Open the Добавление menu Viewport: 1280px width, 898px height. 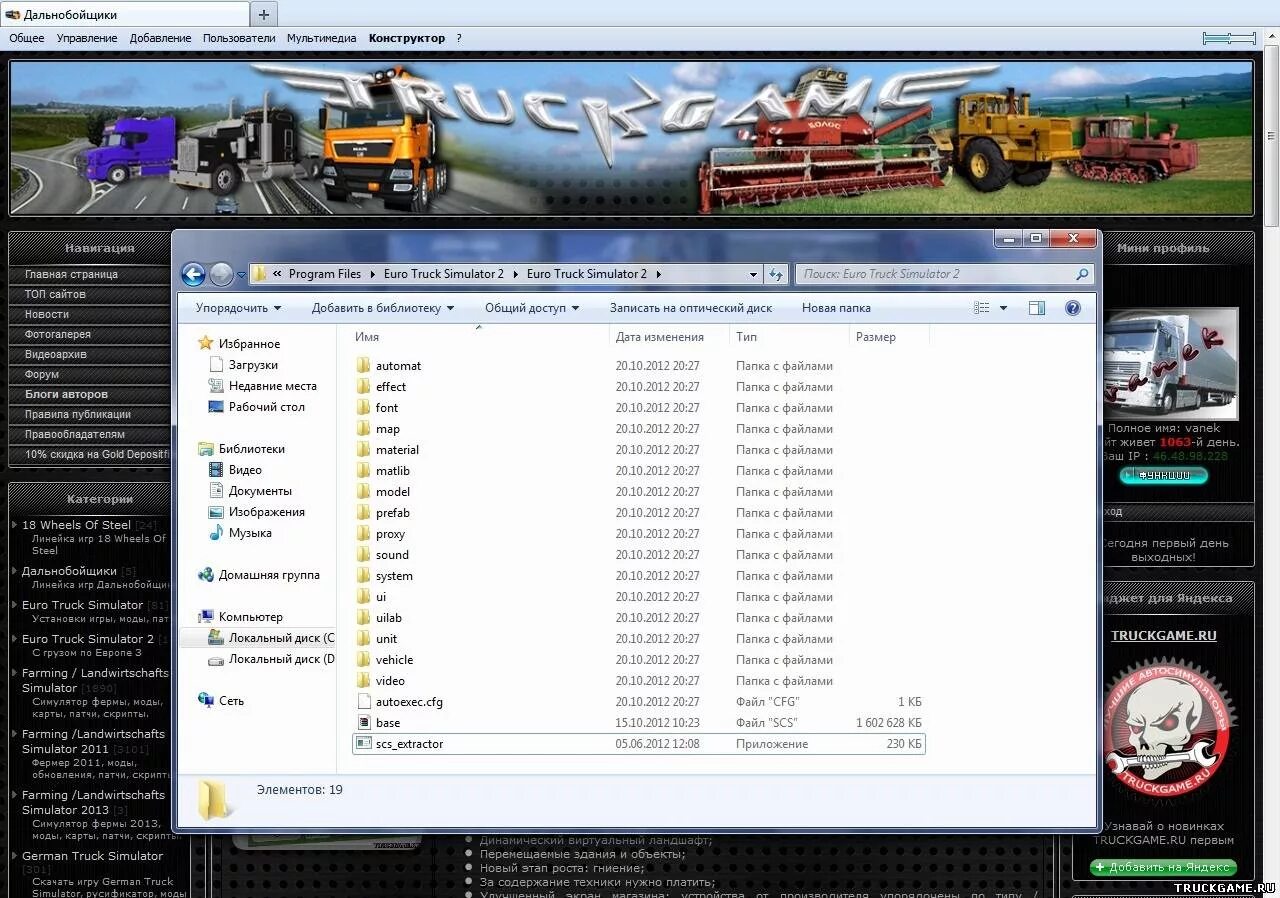[x=160, y=38]
